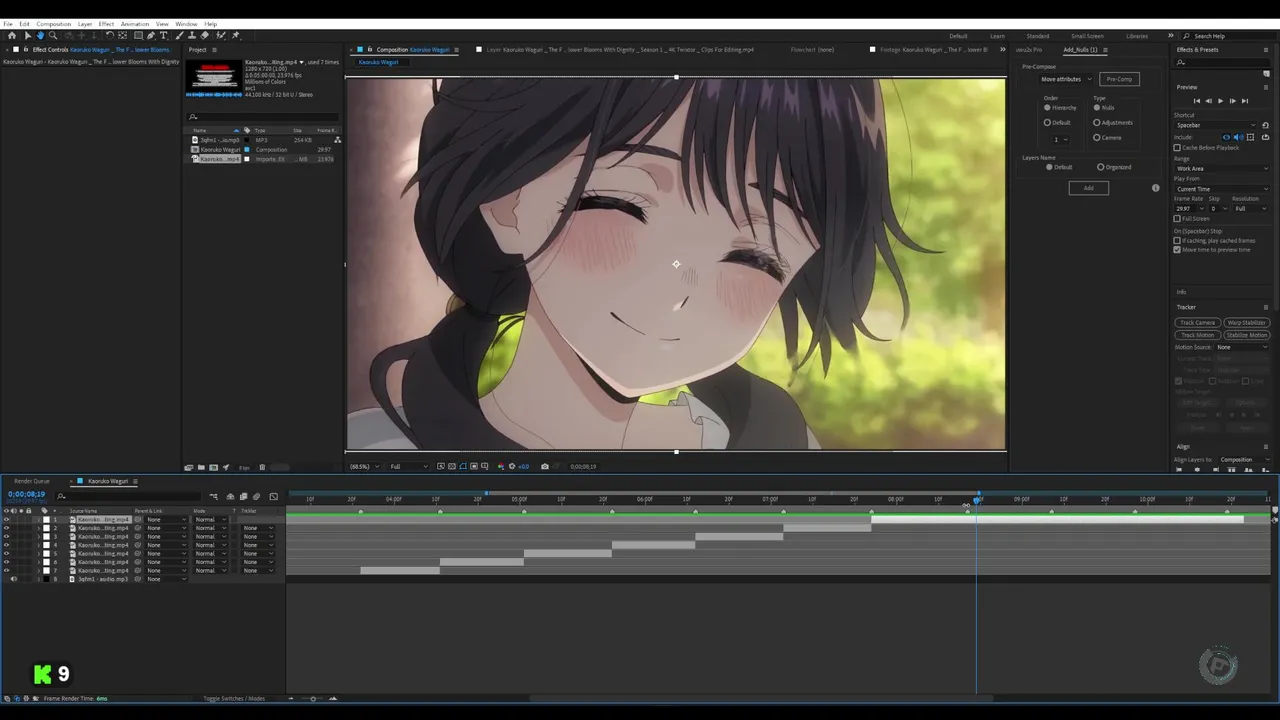1280x720 pixels.
Task: Jump to first frame in Preview panel
Action: click(x=1197, y=101)
